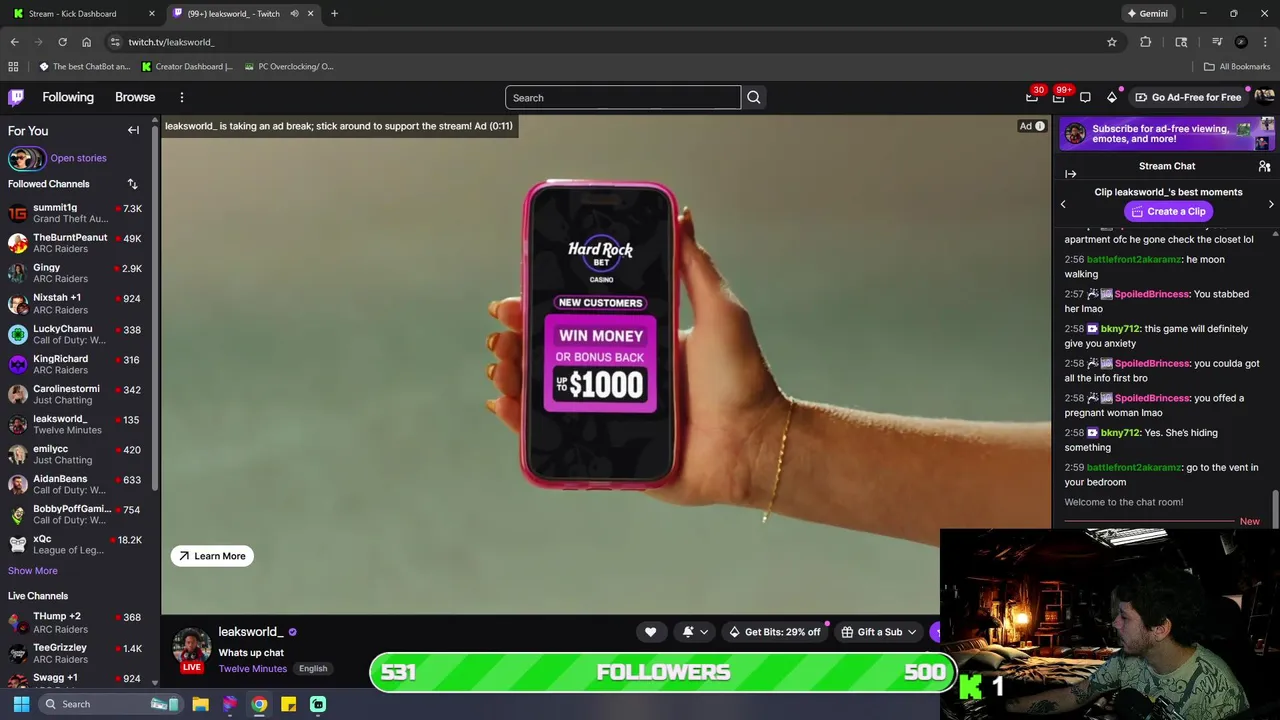Open the Prime loot crown icon with badge 30

pos(1032,97)
